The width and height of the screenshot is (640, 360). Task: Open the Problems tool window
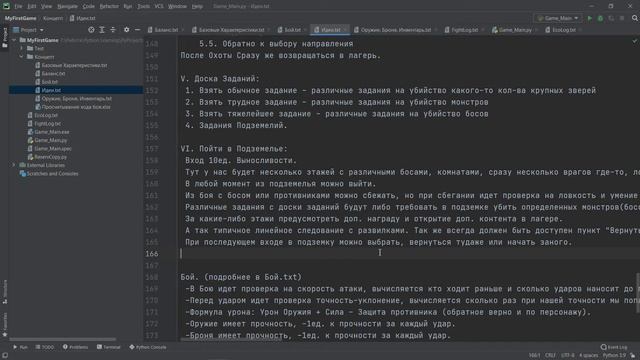[x=76, y=347]
